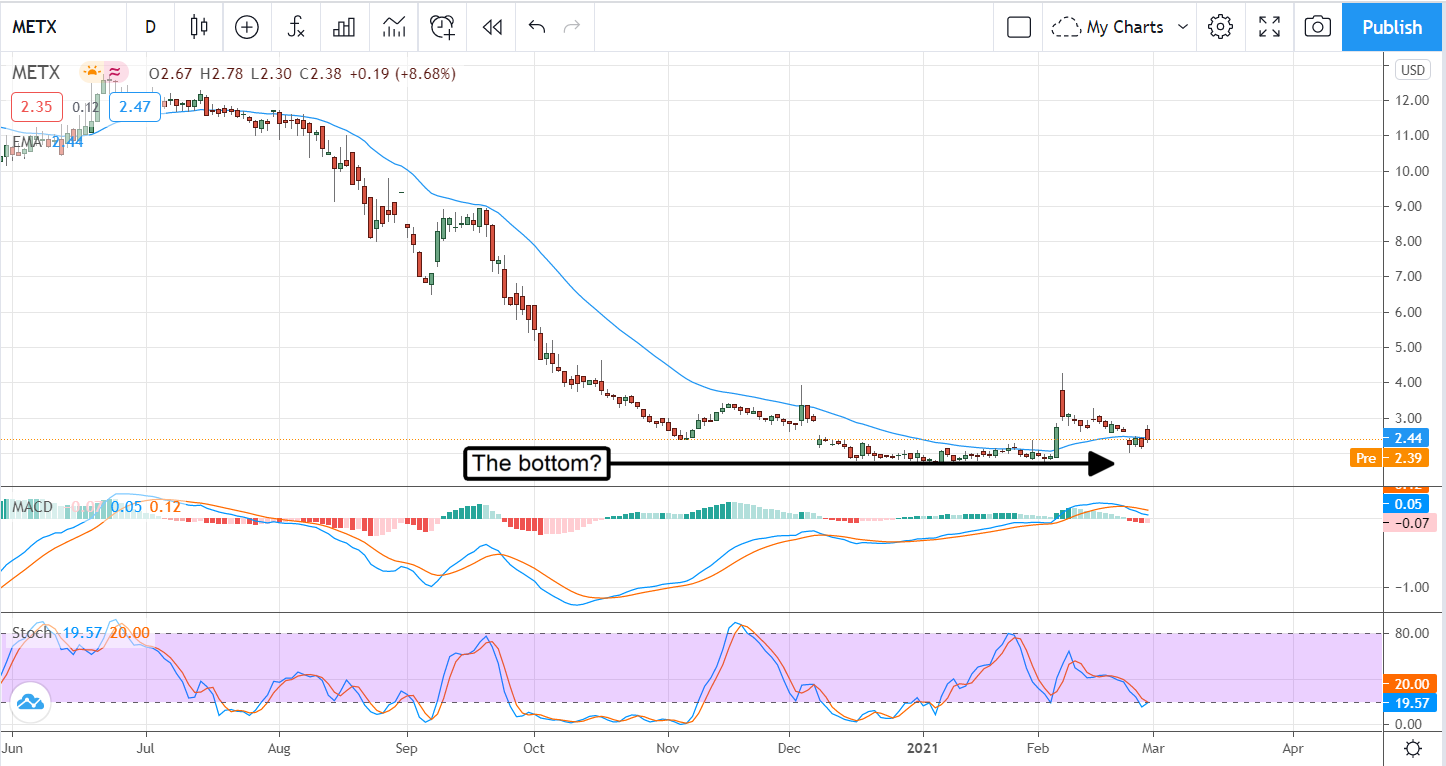Start Bar Replay with the rewind icon
Screen dimensions: 1446x766
click(491, 27)
